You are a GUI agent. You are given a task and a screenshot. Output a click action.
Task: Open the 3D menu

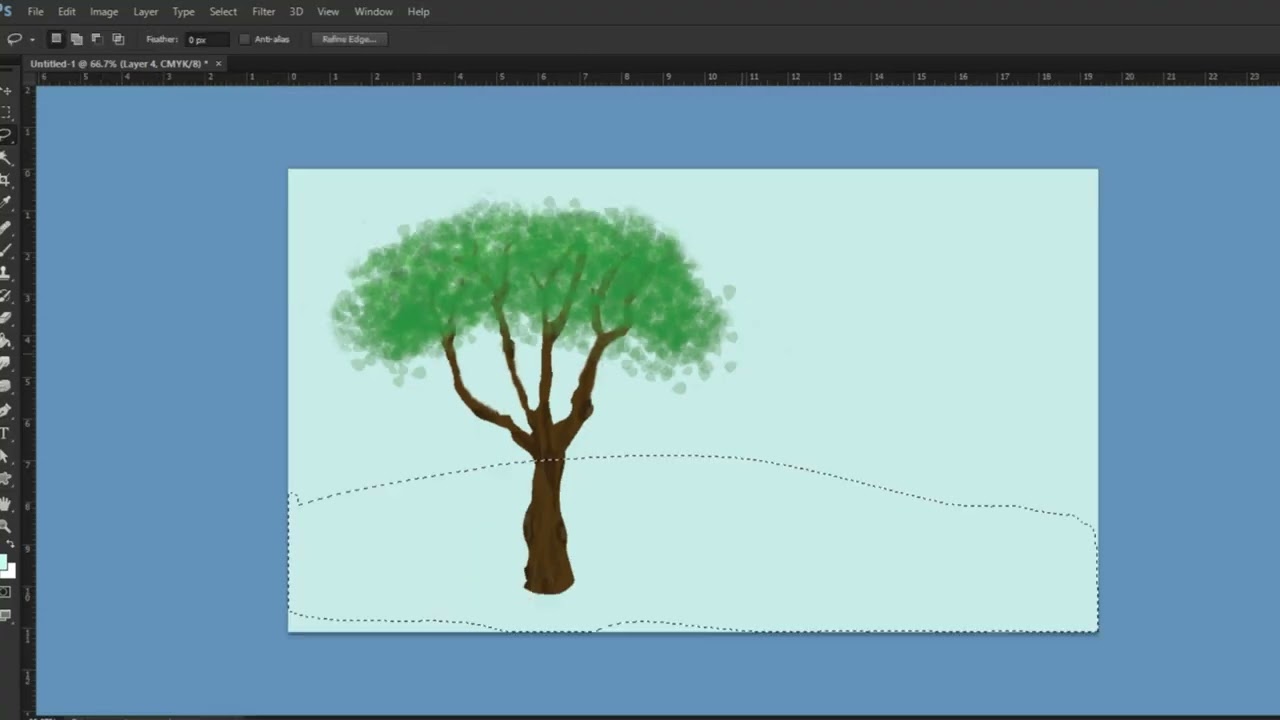[x=296, y=12]
